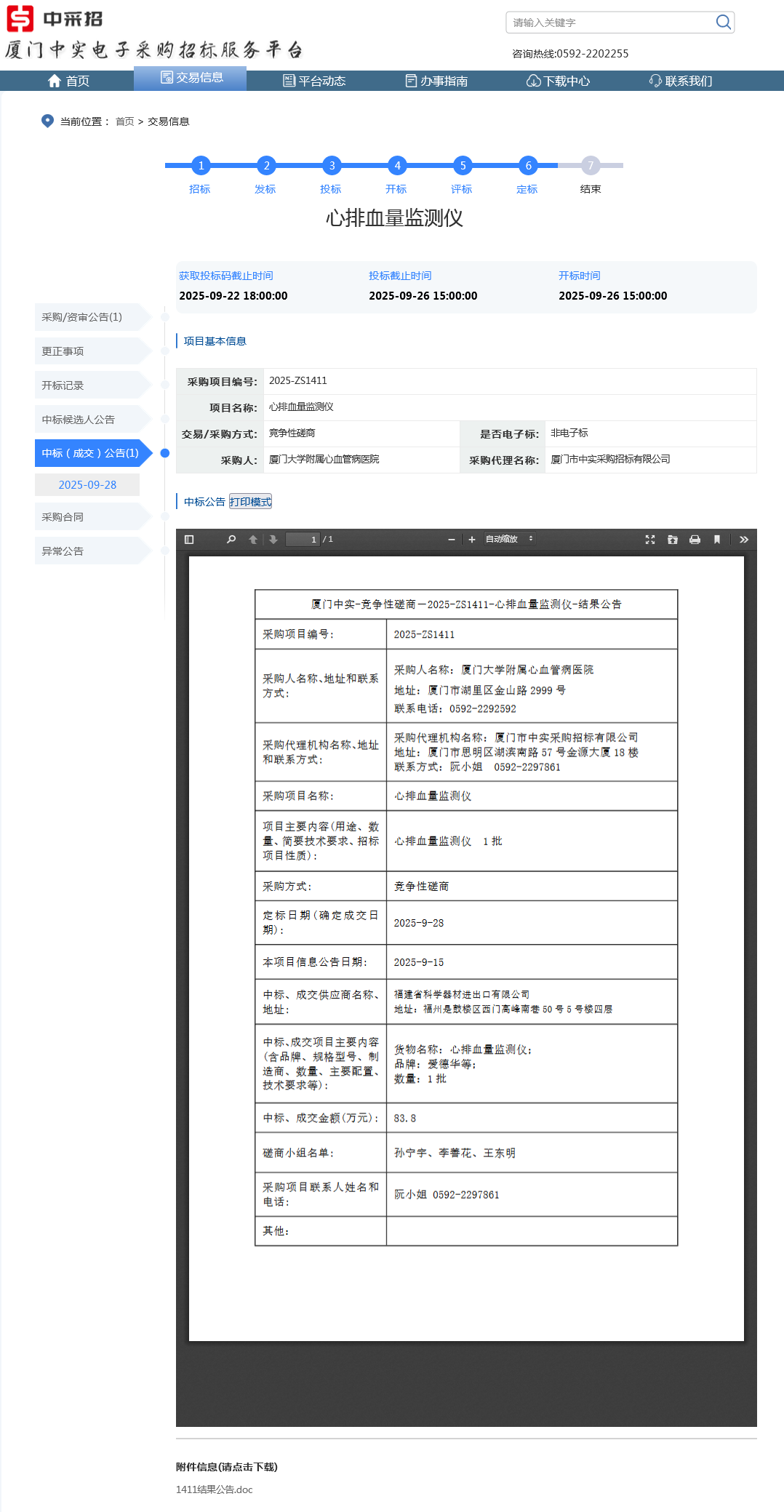This screenshot has width=784, height=1512.
Task: Open the 平台动态 navigation tab
Action: pos(314,81)
